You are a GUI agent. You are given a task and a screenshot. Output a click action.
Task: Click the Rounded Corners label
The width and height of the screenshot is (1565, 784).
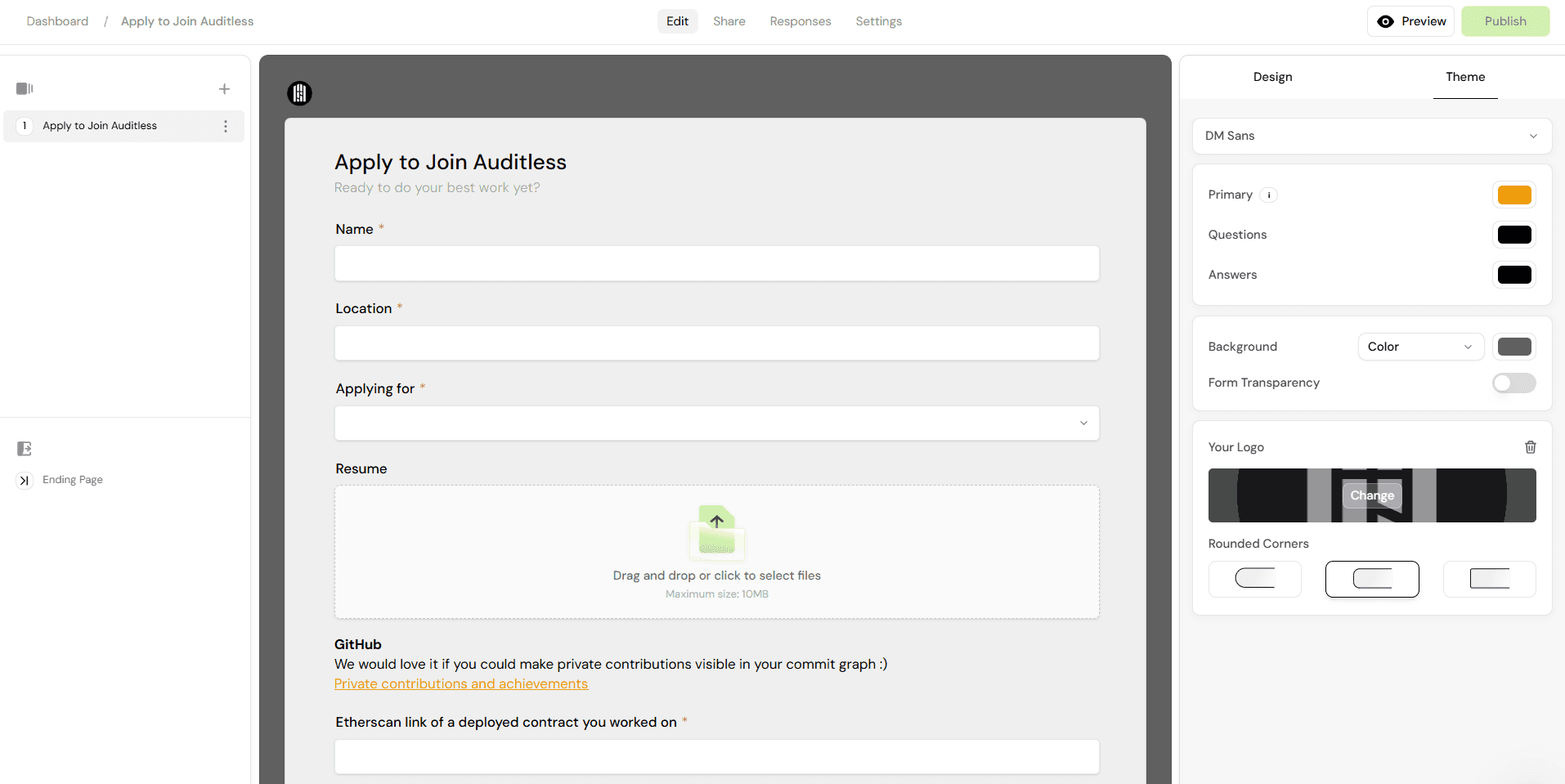tap(1258, 544)
